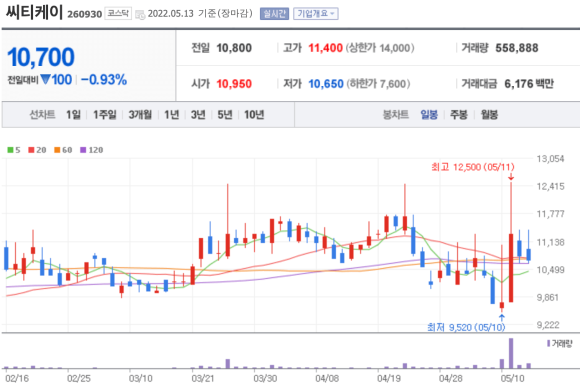Switch to the 주봉 candlestick chart
This screenshot has width=580, height=390.
(x=459, y=115)
